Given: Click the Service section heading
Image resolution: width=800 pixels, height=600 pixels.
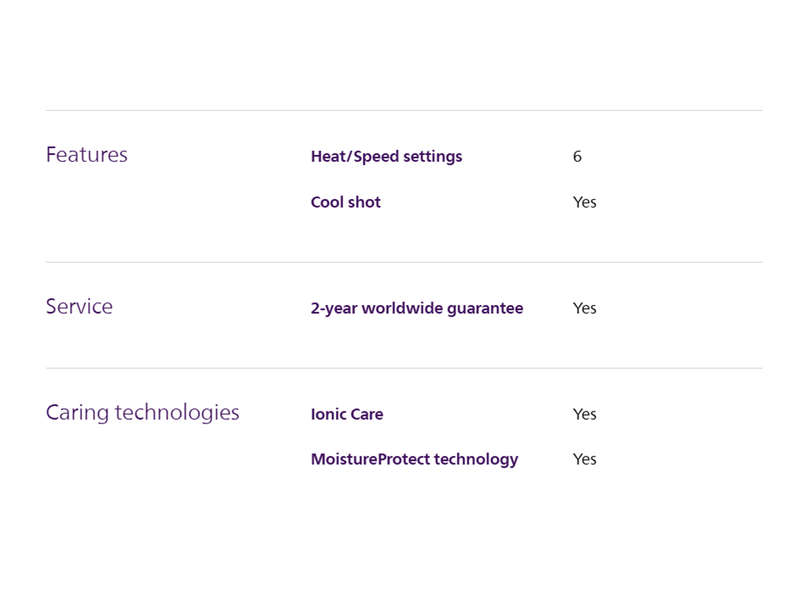Looking at the screenshot, I should pyautogui.click(x=79, y=307).
